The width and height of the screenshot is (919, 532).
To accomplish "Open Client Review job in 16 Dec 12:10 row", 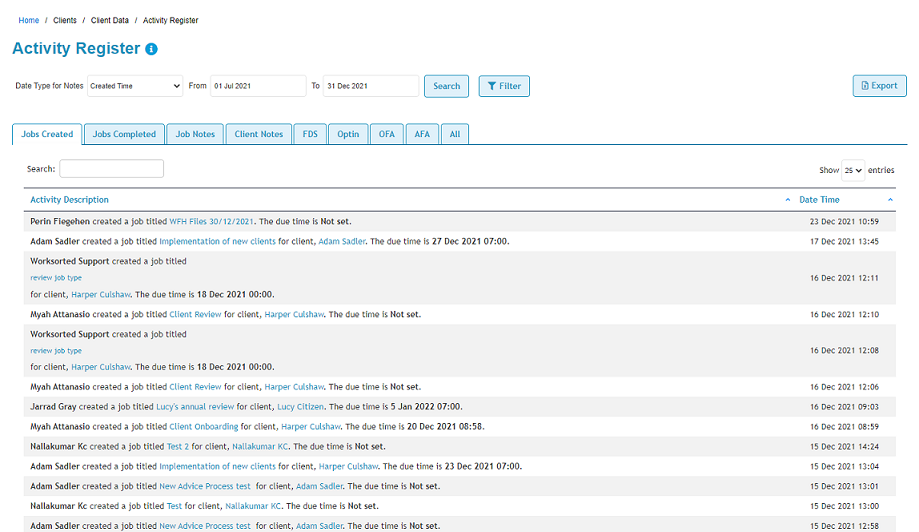I will 195,315.
